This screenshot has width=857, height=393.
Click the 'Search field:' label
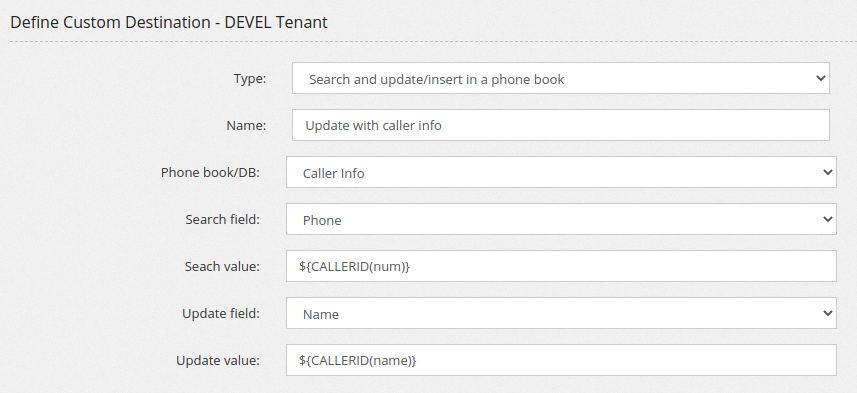(222, 220)
